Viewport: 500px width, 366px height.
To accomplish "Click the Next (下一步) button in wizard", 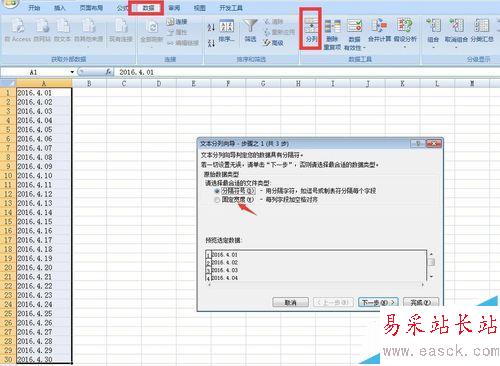I will (378, 303).
